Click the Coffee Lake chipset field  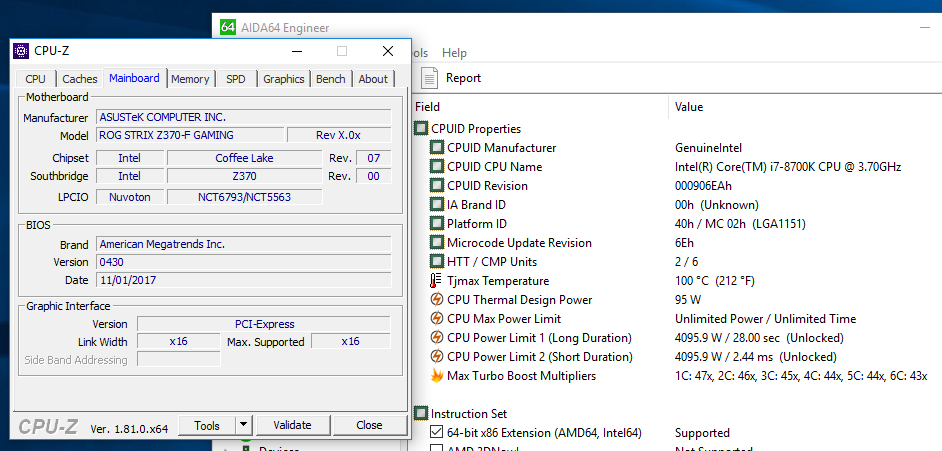point(245,158)
